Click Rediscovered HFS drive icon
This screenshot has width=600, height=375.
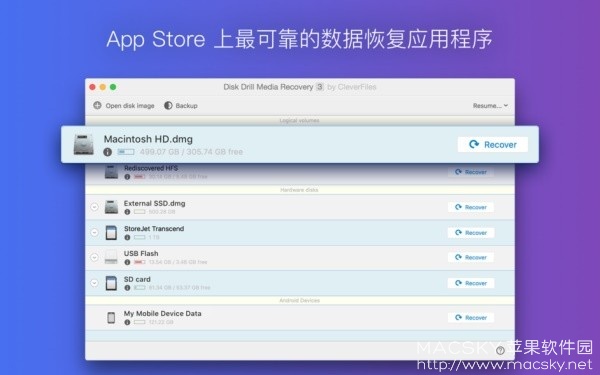coord(111,172)
